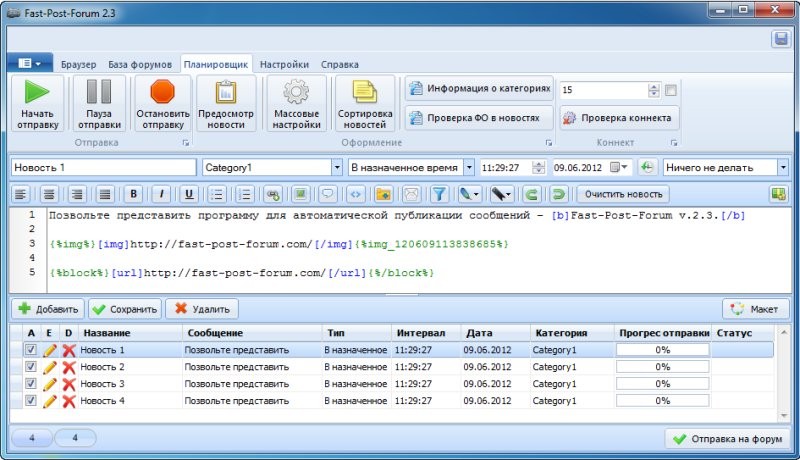Open the В назначенное время dropdown

click(468, 168)
